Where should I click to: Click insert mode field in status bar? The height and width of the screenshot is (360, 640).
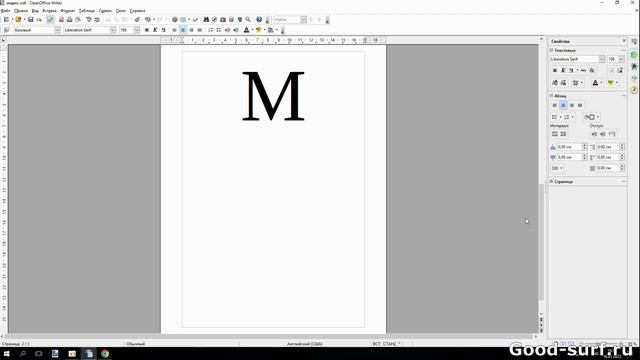376,344
